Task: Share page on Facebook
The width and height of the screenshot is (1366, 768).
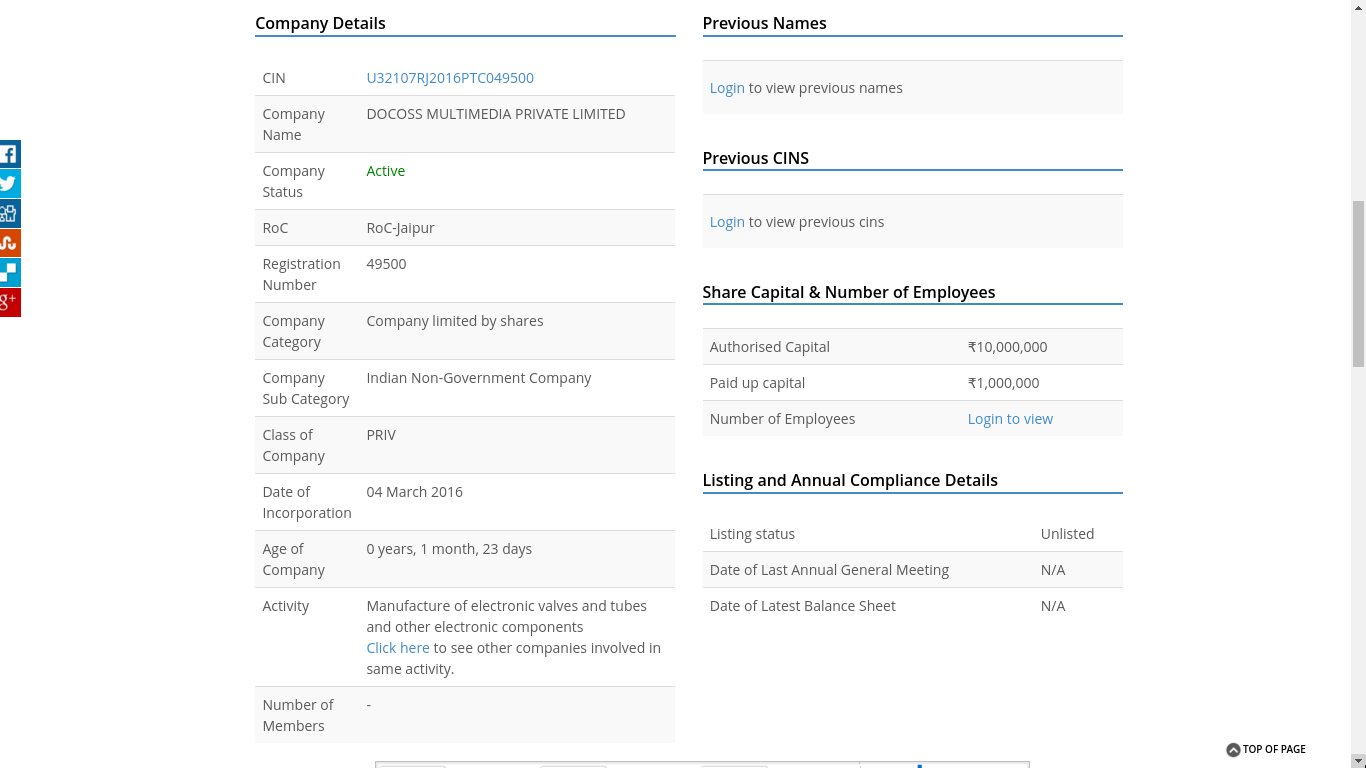Action: click(x=9, y=154)
